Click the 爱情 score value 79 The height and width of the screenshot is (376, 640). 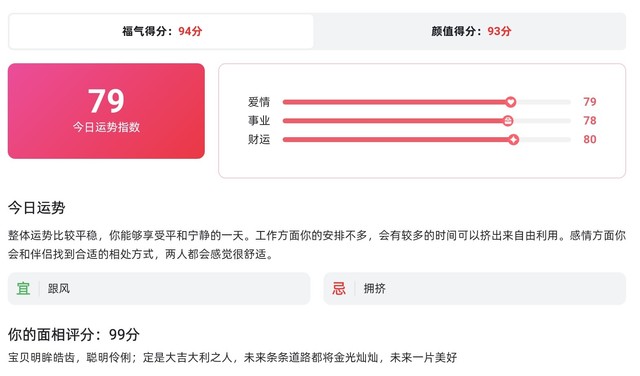pyautogui.click(x=590, y=102)
